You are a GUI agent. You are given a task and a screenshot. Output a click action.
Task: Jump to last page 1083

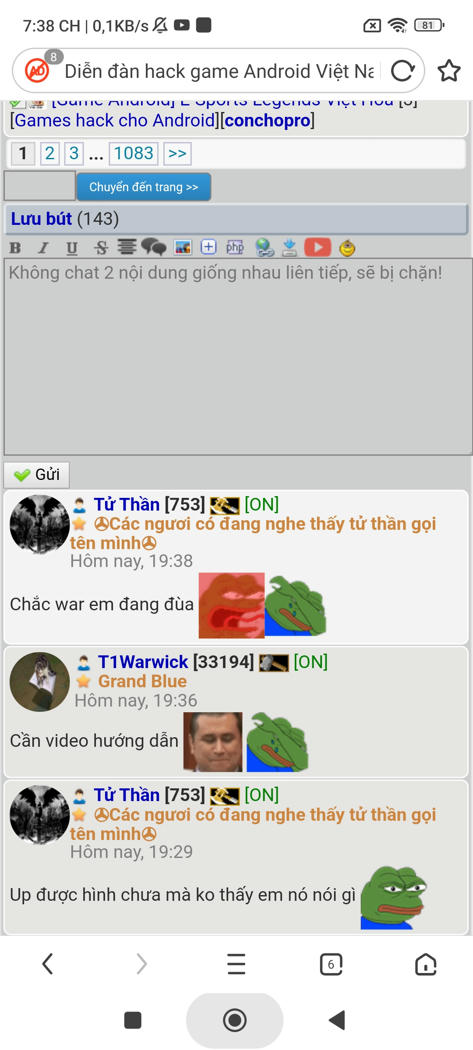134,154
